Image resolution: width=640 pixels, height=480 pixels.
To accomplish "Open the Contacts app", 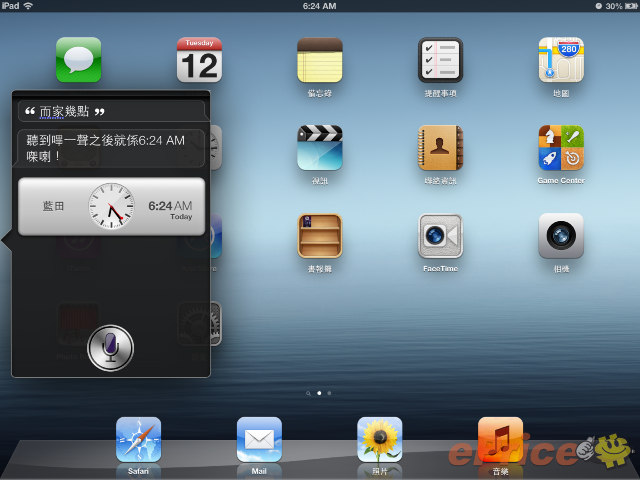I will (440, 147).
